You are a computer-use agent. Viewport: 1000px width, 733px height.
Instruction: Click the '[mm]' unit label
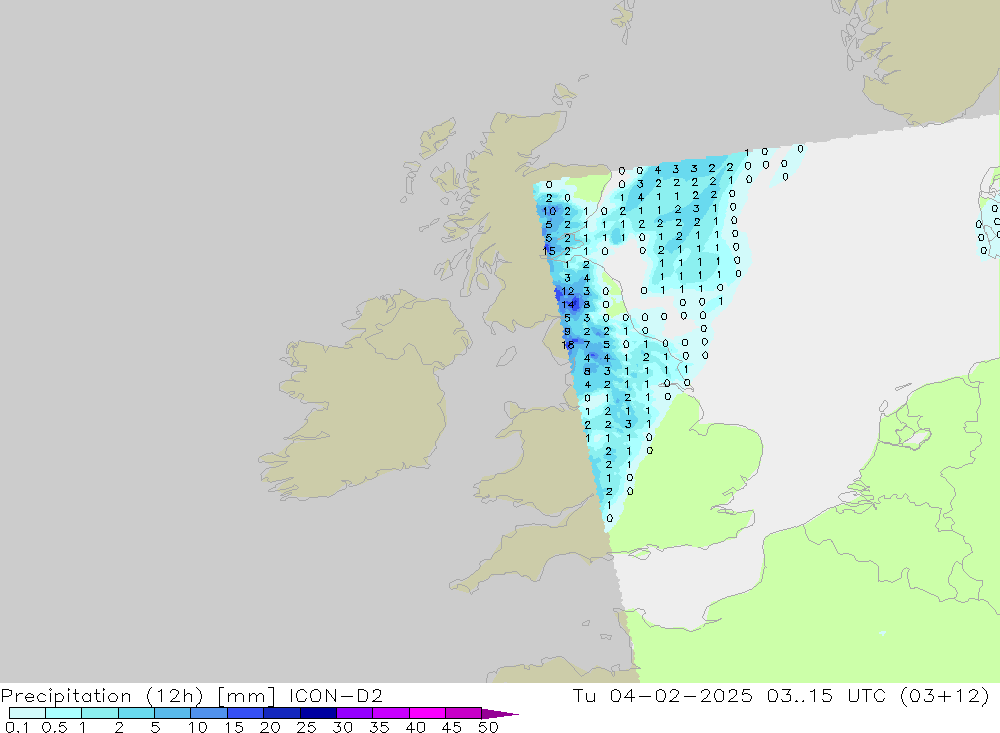pos(246,696)
